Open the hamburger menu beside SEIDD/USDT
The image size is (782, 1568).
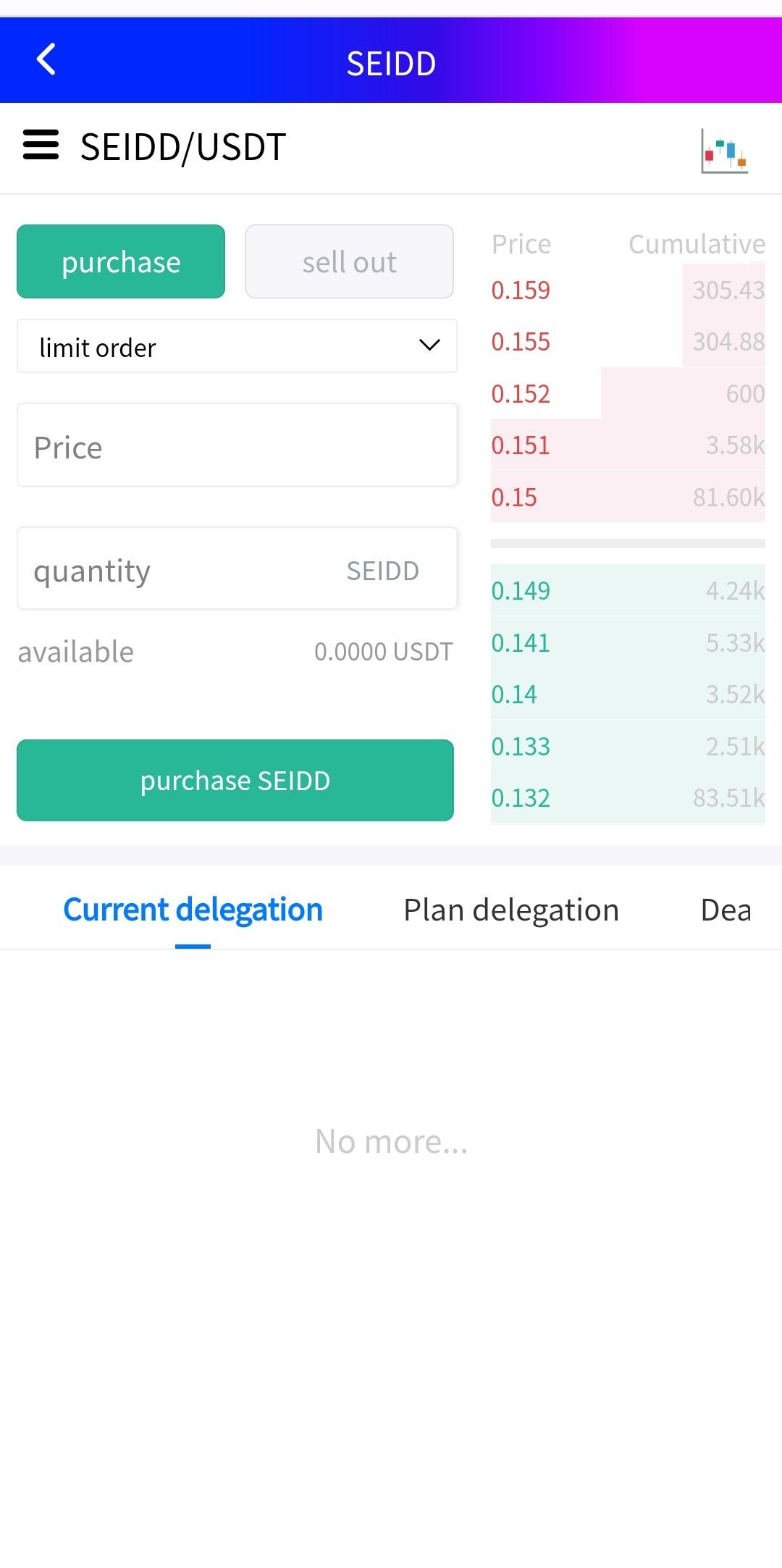(41, 145)
